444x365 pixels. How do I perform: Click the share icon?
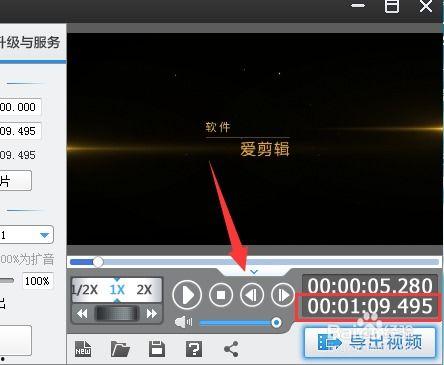(231, 349)
